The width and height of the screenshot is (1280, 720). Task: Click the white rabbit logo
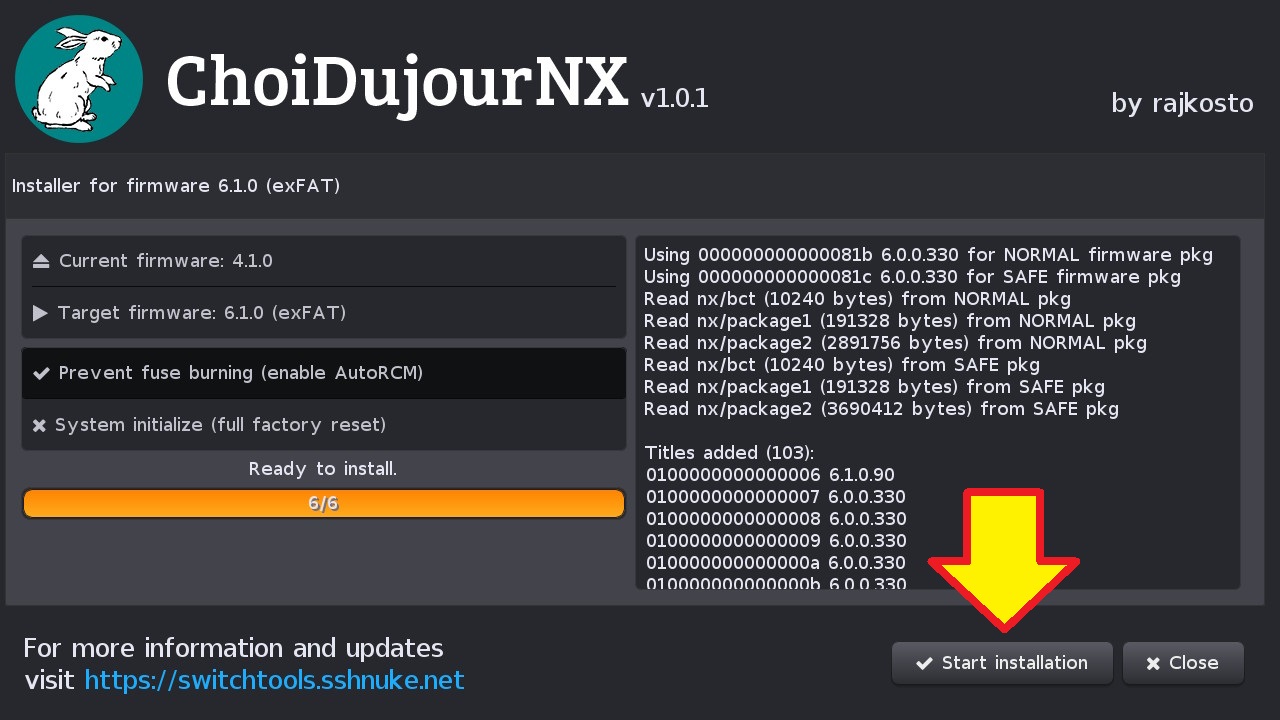point(79,79)
